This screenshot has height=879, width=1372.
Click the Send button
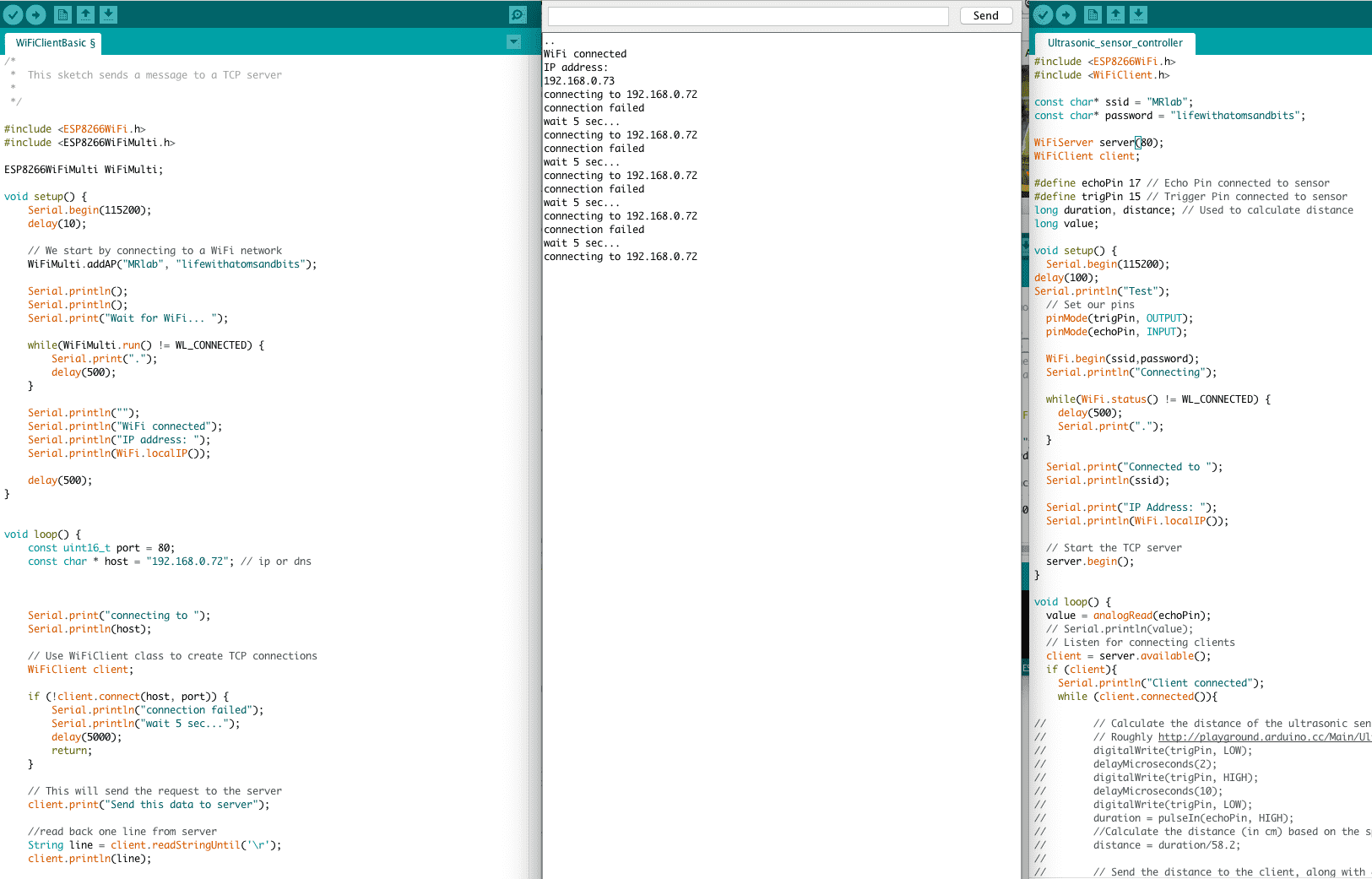[x=985, y=16]
